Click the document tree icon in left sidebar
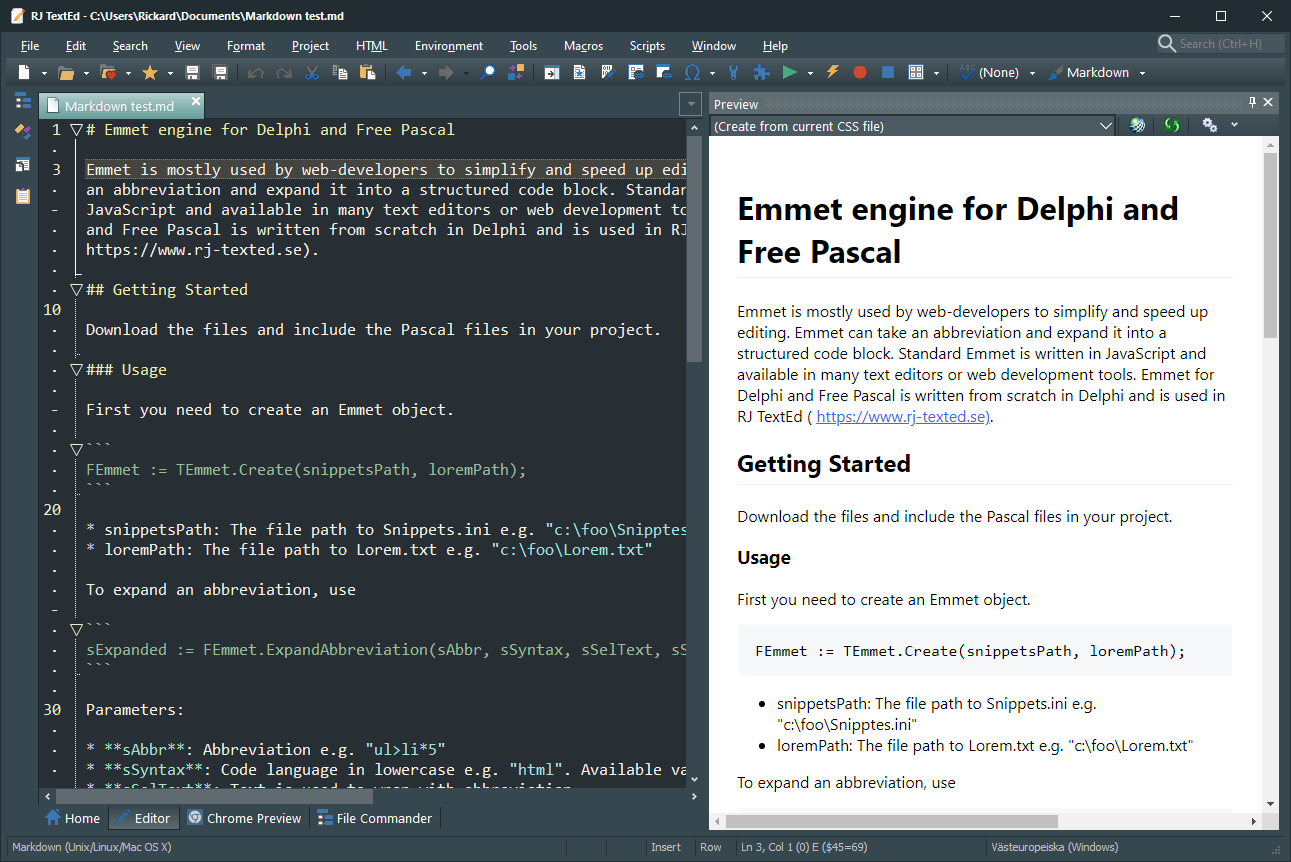This screenshot has width=1291, height=862. click(x=23, y=100)
